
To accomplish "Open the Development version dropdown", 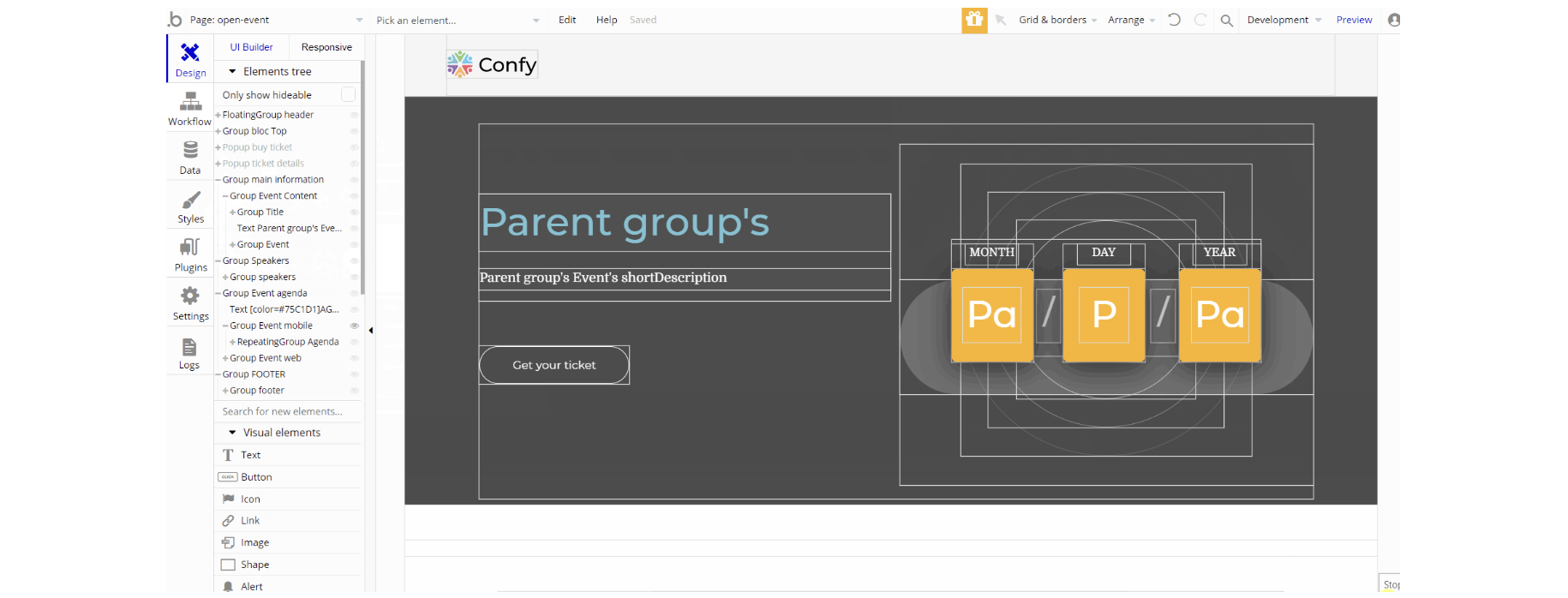I will (1284, 20).
